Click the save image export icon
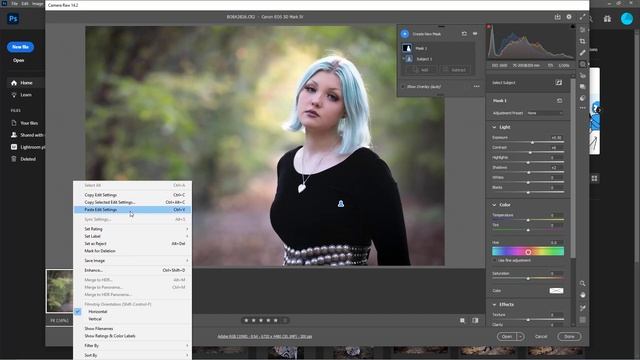This screenshot has height=360, width=640. [558, 17]
